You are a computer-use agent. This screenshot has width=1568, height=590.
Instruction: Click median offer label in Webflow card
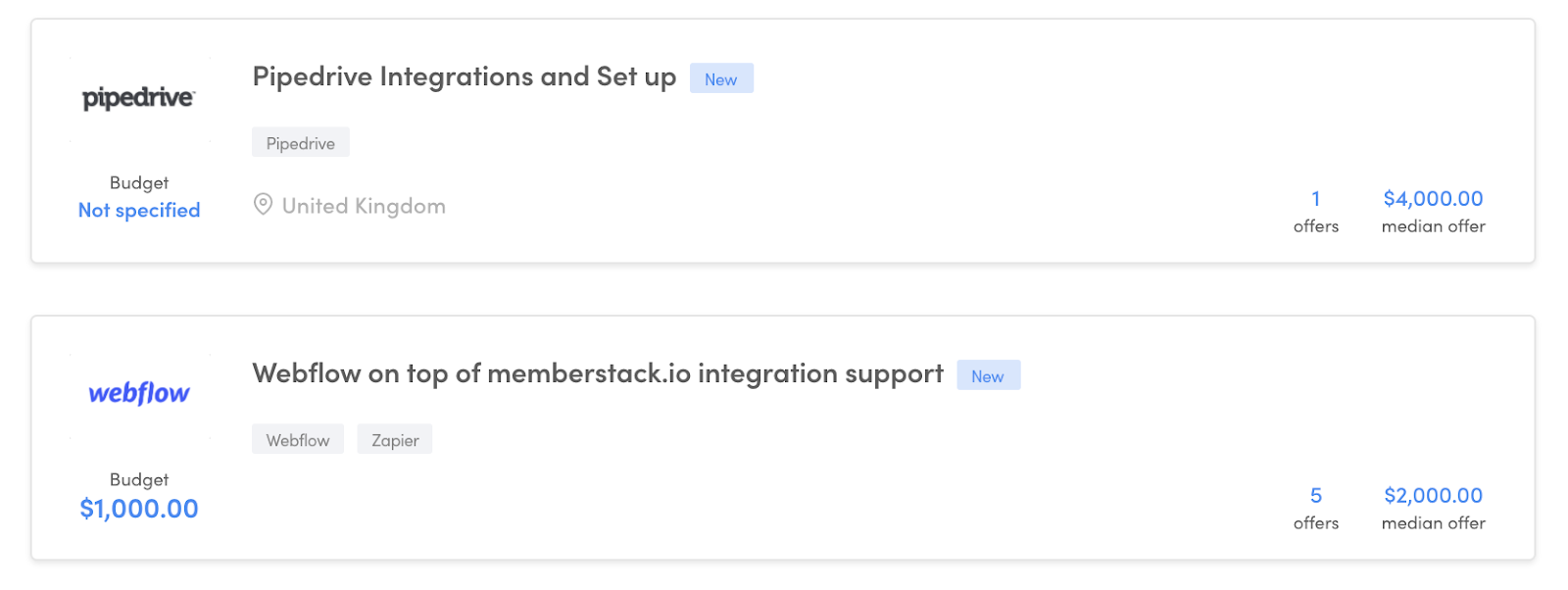(1433, 523)
